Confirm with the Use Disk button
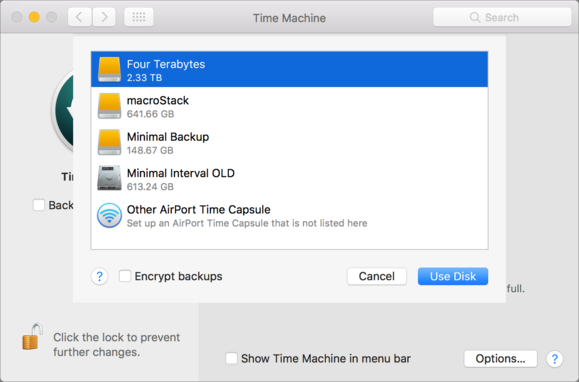 [453, 276]
